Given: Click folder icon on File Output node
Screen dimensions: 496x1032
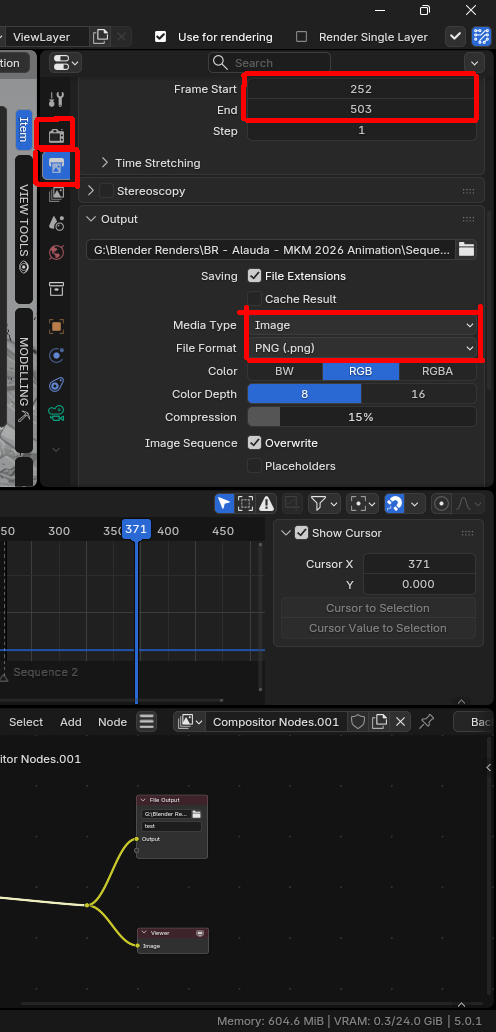Looking at the screenshot, I should [196, 814].
